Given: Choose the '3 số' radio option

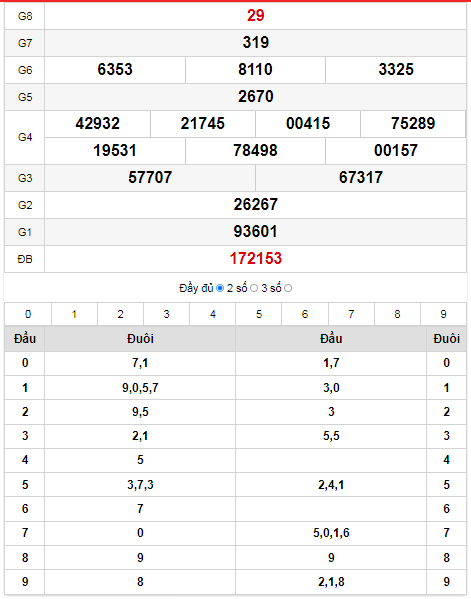Looking at the screenshot, I should tap(288, 288).
